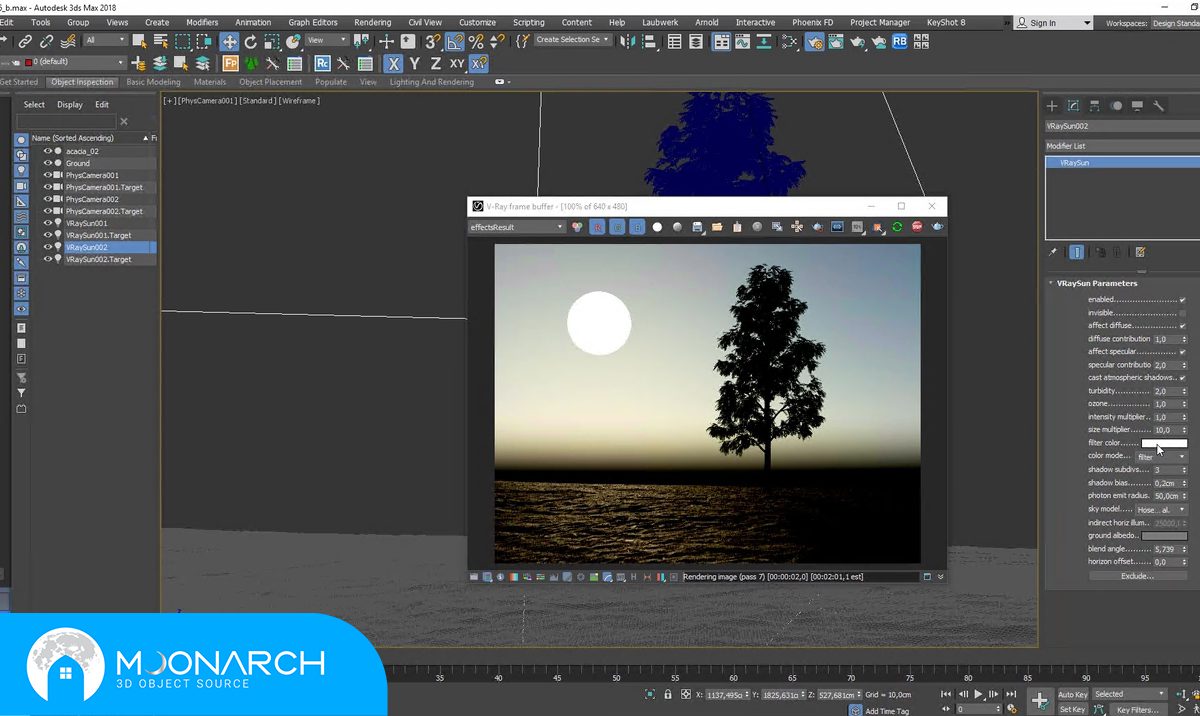
Task: Click the Fp floor plan toolbar icon
Action: (x=230, y=63)
